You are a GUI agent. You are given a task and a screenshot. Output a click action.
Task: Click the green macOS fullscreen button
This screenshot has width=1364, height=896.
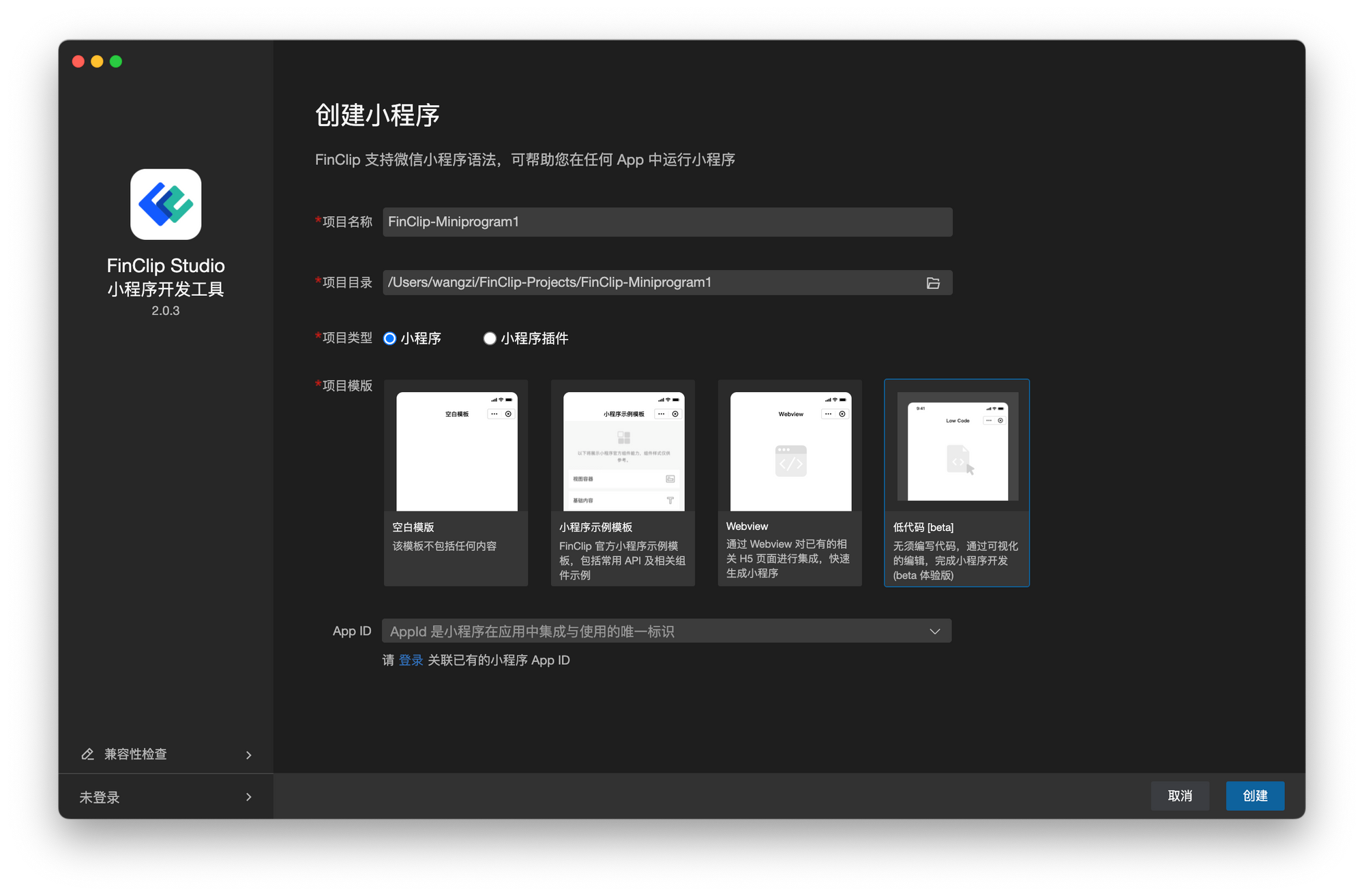(116, 62)
